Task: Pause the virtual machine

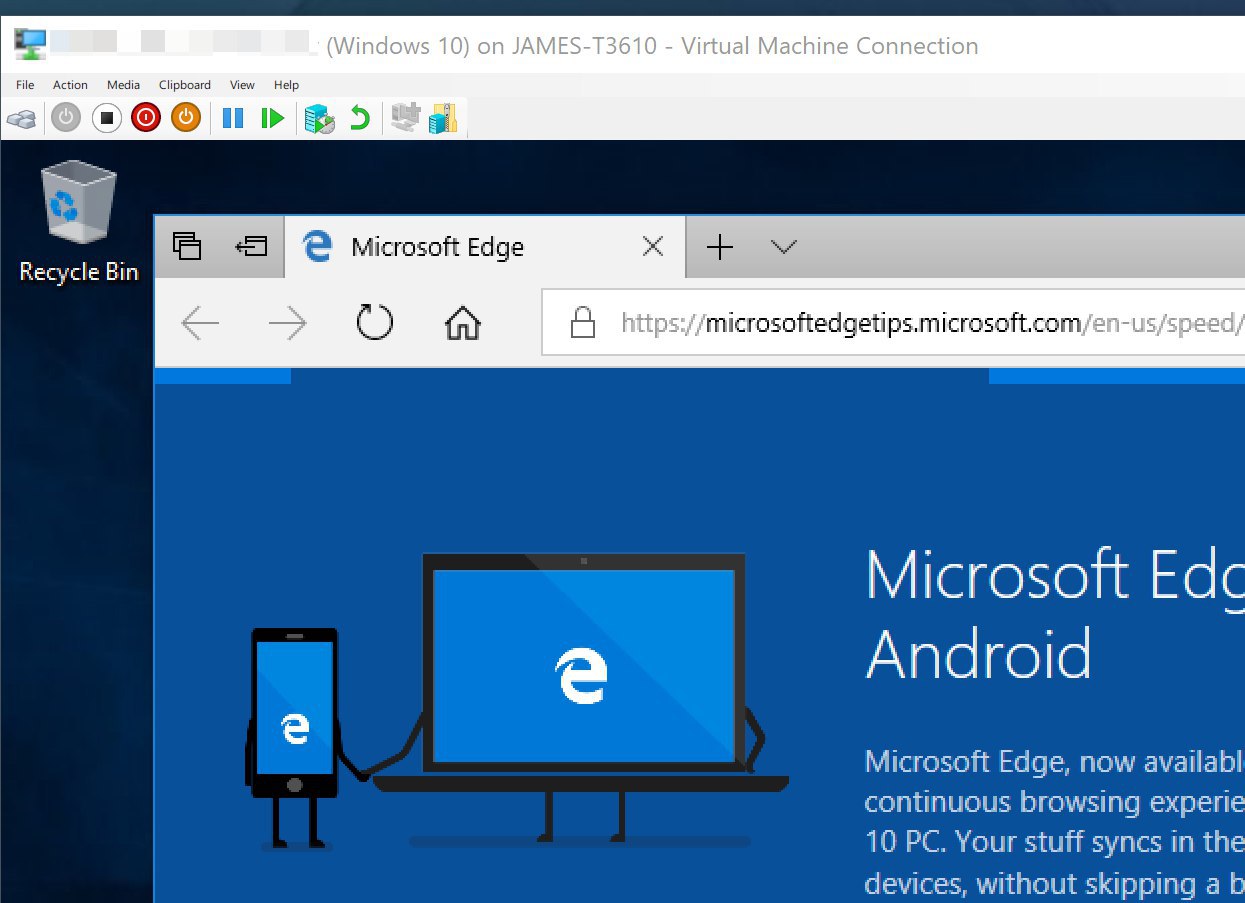Action: click(233, 119)
